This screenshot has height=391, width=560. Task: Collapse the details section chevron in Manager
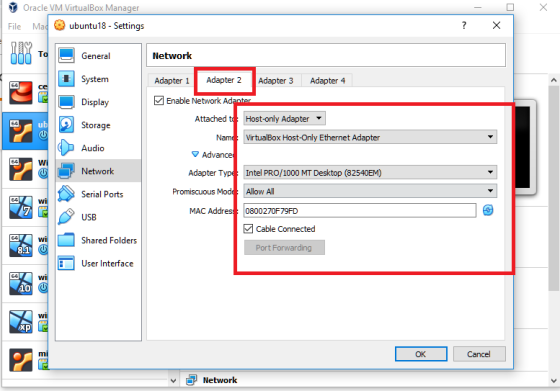(x=173, y=380)
